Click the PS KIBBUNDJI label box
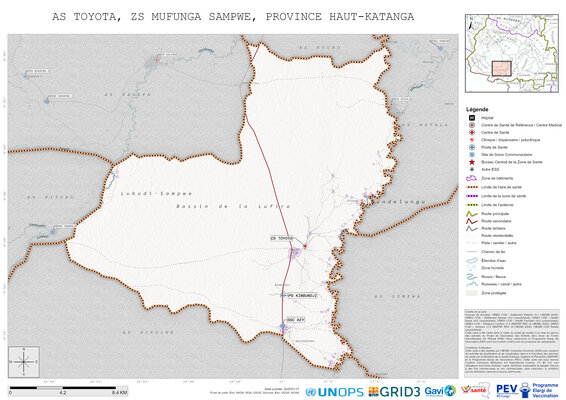566x400 pixels. click(x=302, y=296)
